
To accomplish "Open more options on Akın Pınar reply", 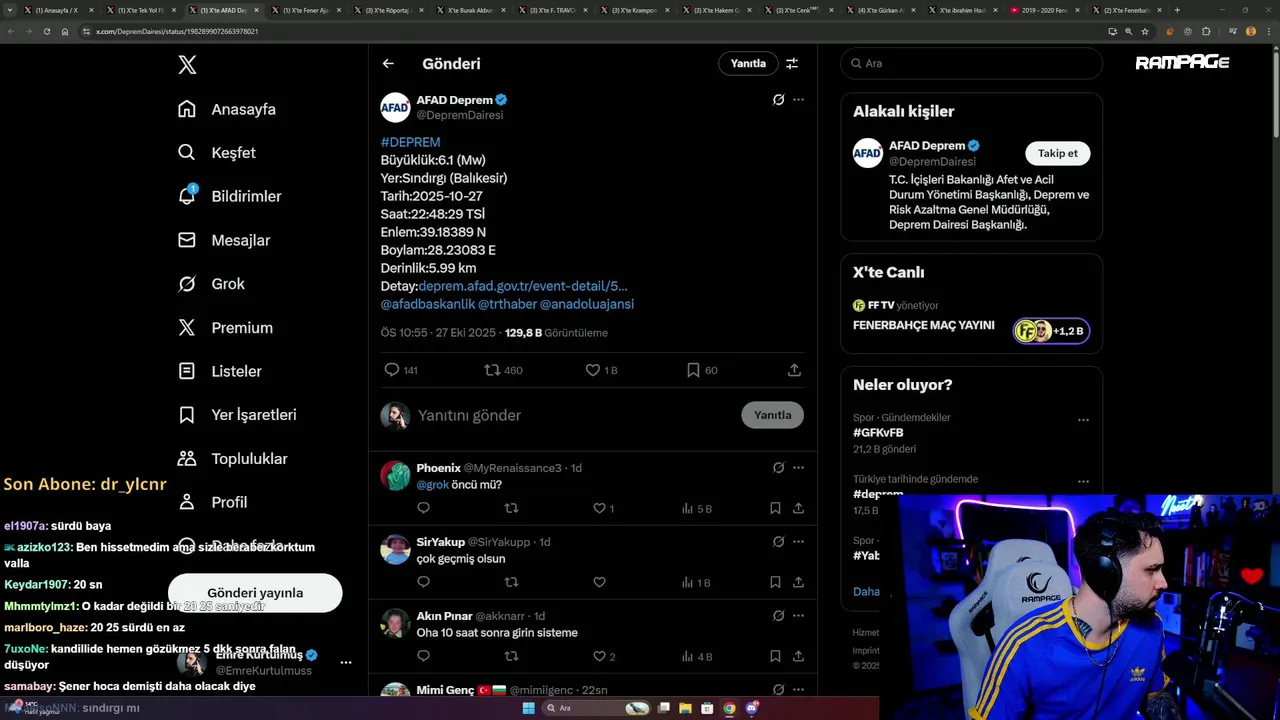I will coord(798,616).
